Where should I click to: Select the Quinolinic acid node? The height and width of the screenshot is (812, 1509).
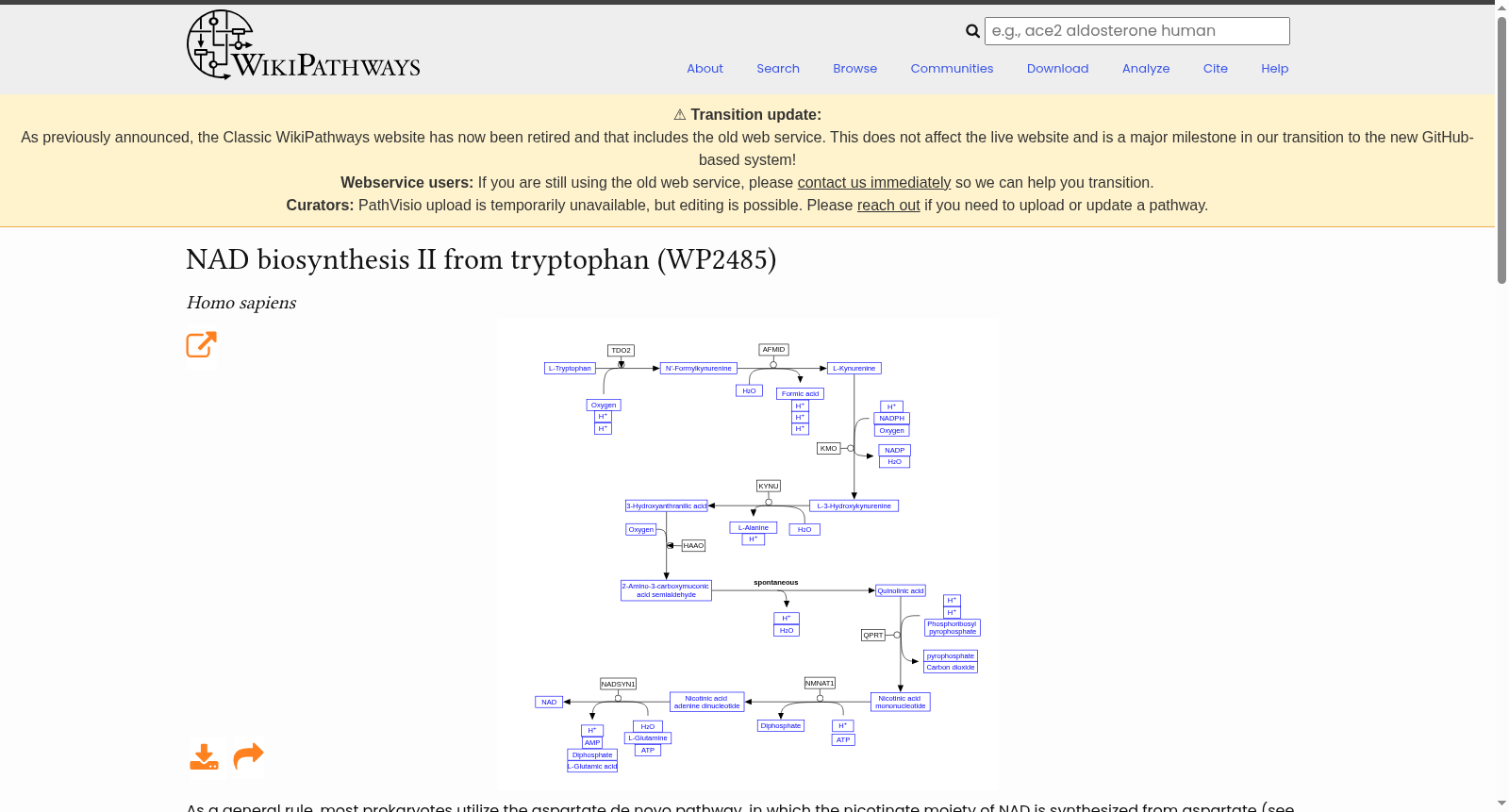[901, 591]
